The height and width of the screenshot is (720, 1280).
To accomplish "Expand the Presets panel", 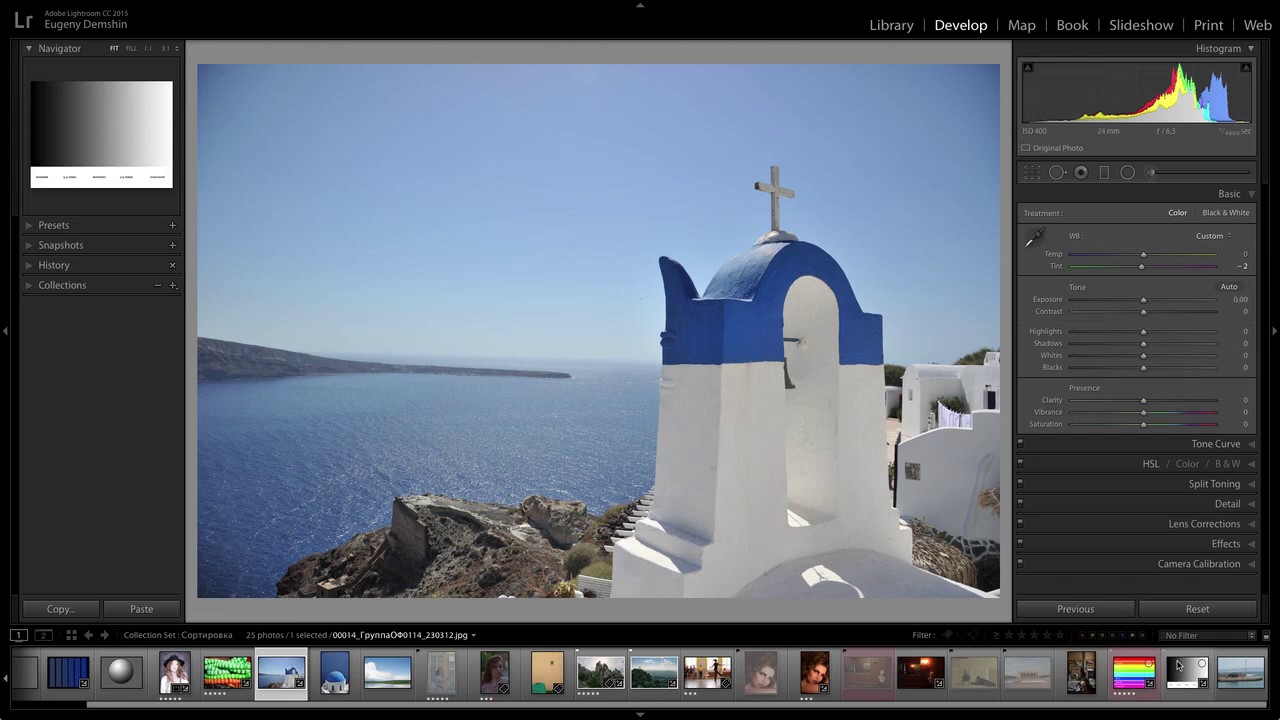I will pyautogui.click(x=28, y=225).
